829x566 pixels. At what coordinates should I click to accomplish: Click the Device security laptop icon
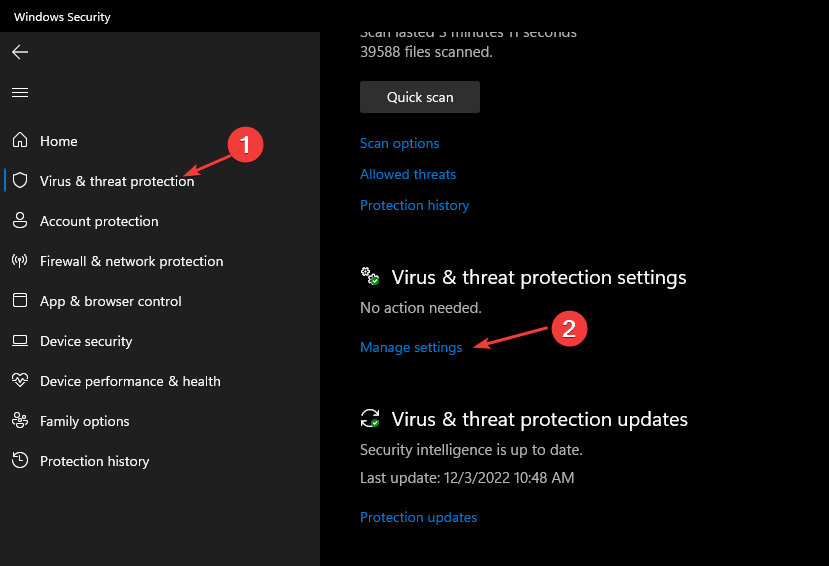[20, 341]
